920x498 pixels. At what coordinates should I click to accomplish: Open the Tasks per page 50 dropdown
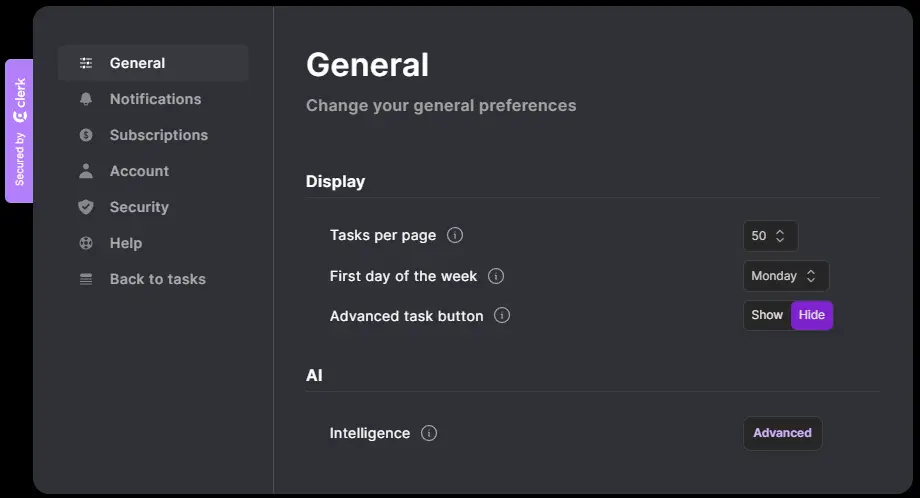(x=770, y=236)
